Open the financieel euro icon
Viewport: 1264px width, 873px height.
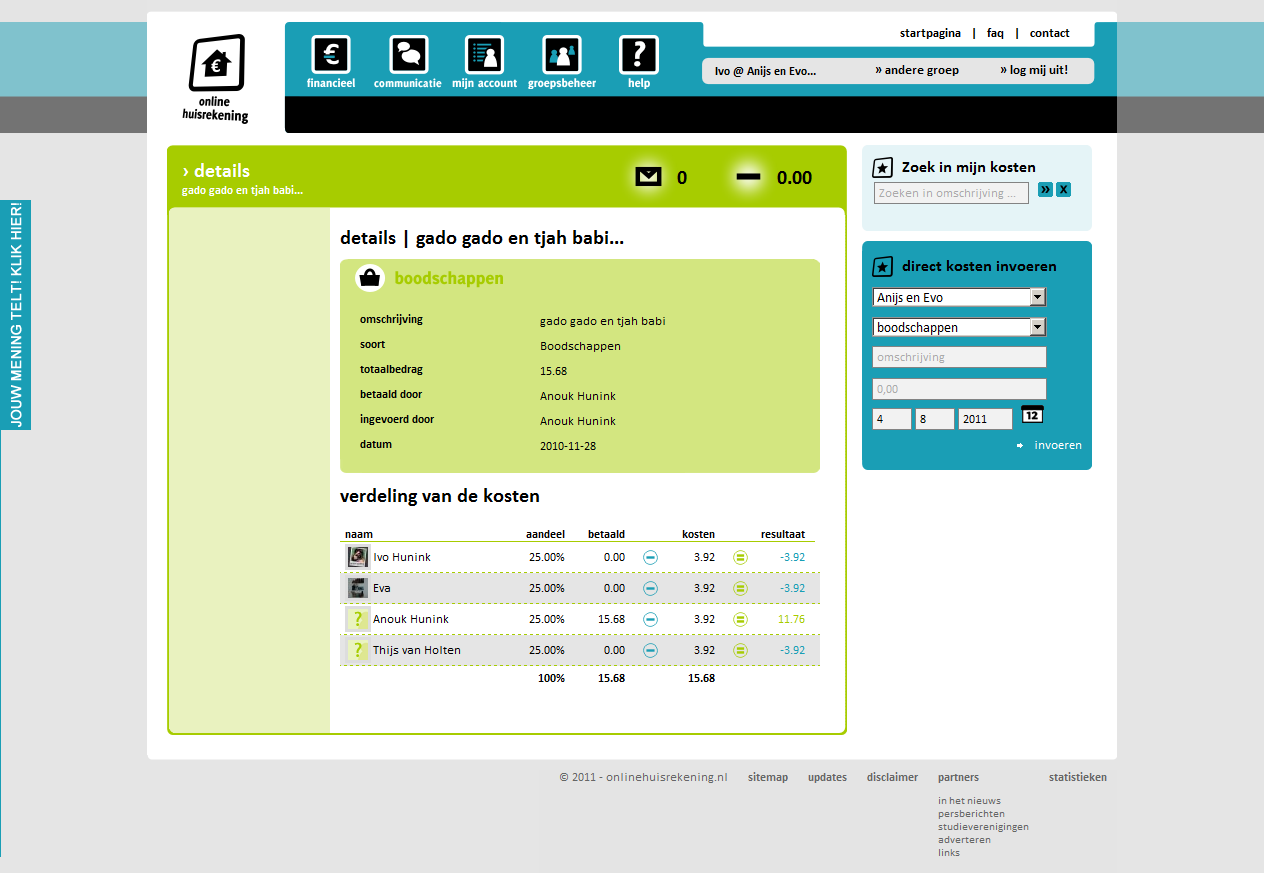click(331, 55)
